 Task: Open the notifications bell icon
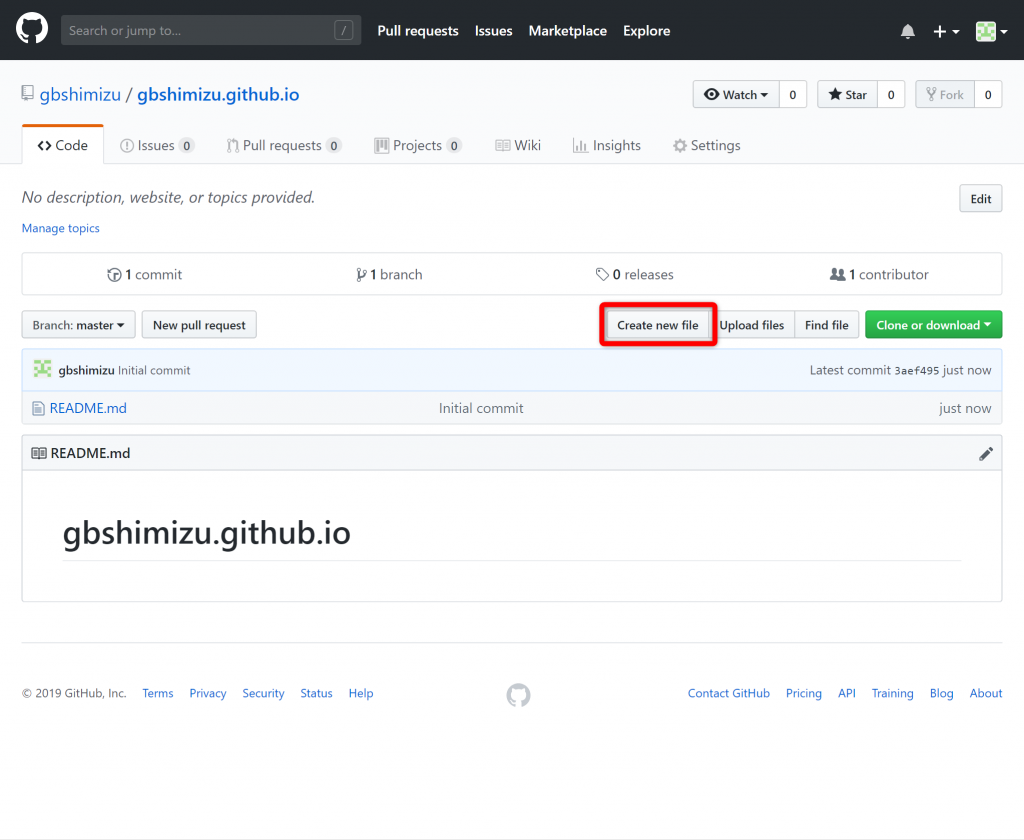[907, 31]
